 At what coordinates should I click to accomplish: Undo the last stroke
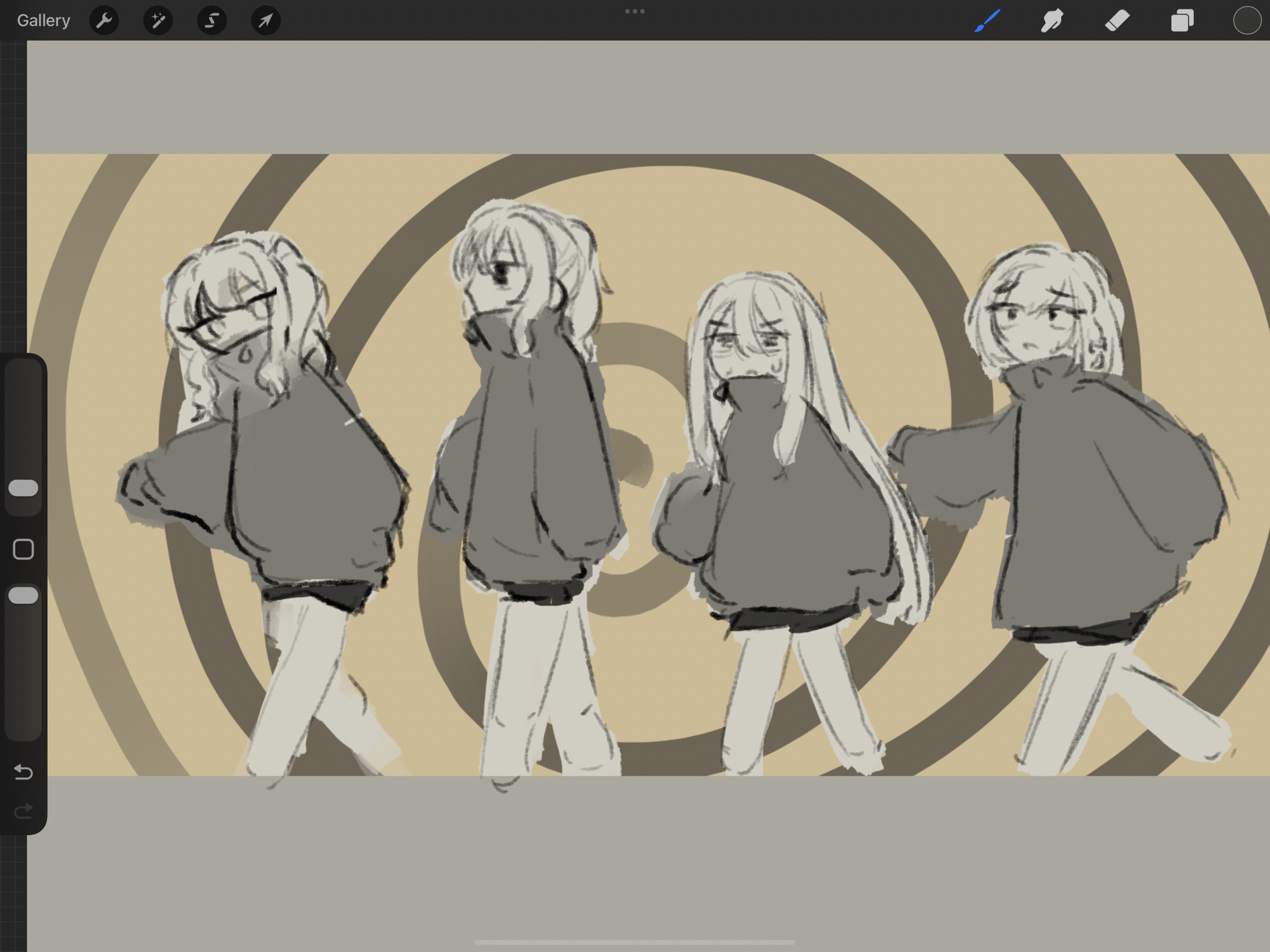coord(23,772)
